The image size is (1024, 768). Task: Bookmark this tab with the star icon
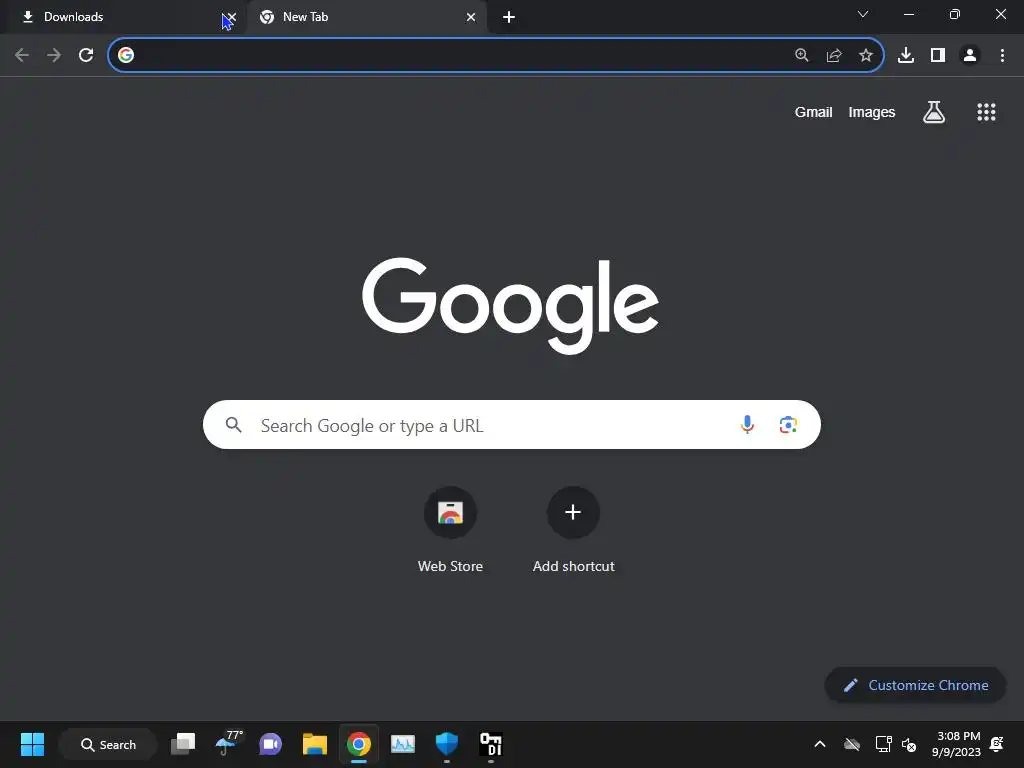tap(866, 56)
